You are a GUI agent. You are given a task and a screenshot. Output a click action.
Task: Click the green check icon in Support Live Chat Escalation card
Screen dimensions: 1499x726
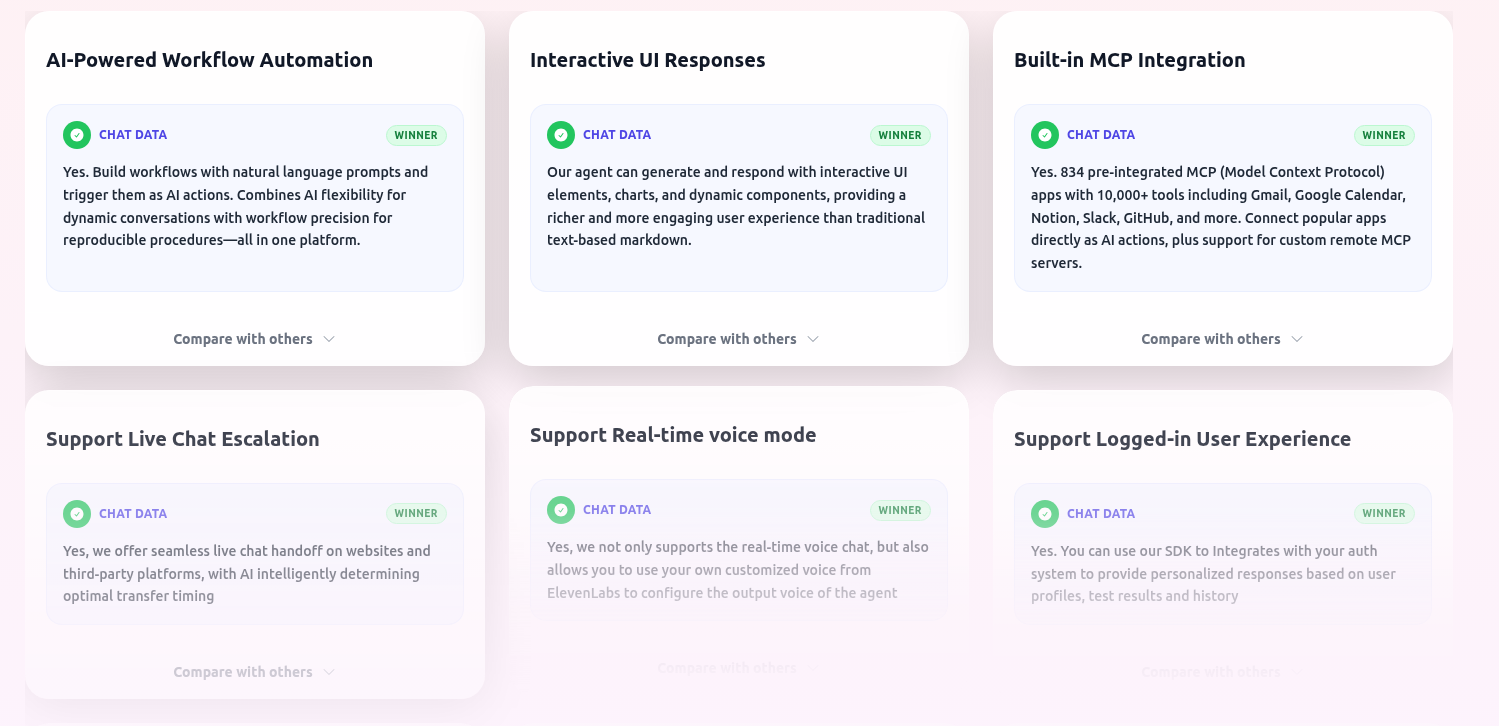[x=77, y=514]
